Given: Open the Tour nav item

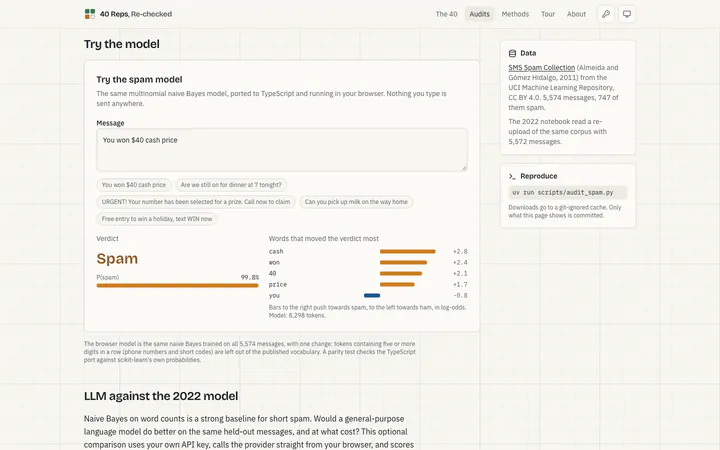Looking at the screenshot, I should click(548, 14).
